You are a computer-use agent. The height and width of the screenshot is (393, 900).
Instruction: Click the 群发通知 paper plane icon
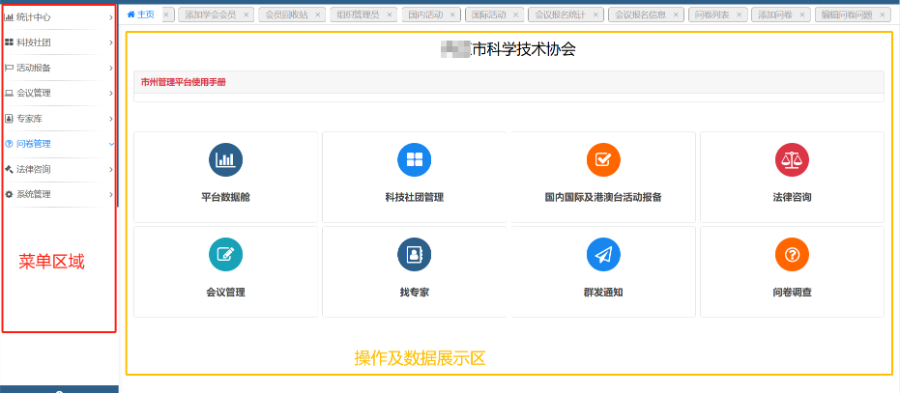[603, 255]
